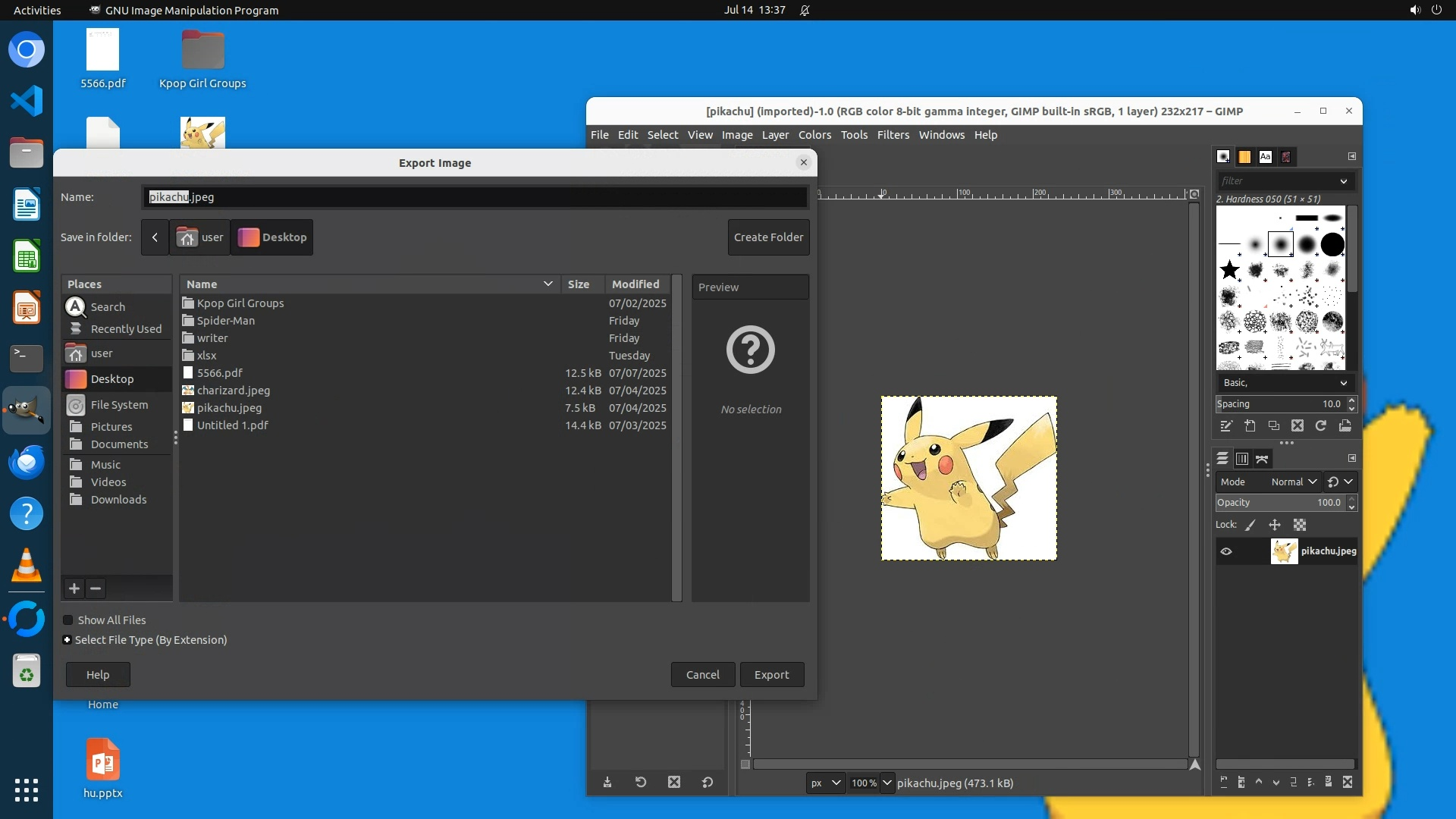Image resolution: width=1456 pixels, height=819 pixels.
Task: Select the star brush thumbnail
Action: (x=1229, y=269)
